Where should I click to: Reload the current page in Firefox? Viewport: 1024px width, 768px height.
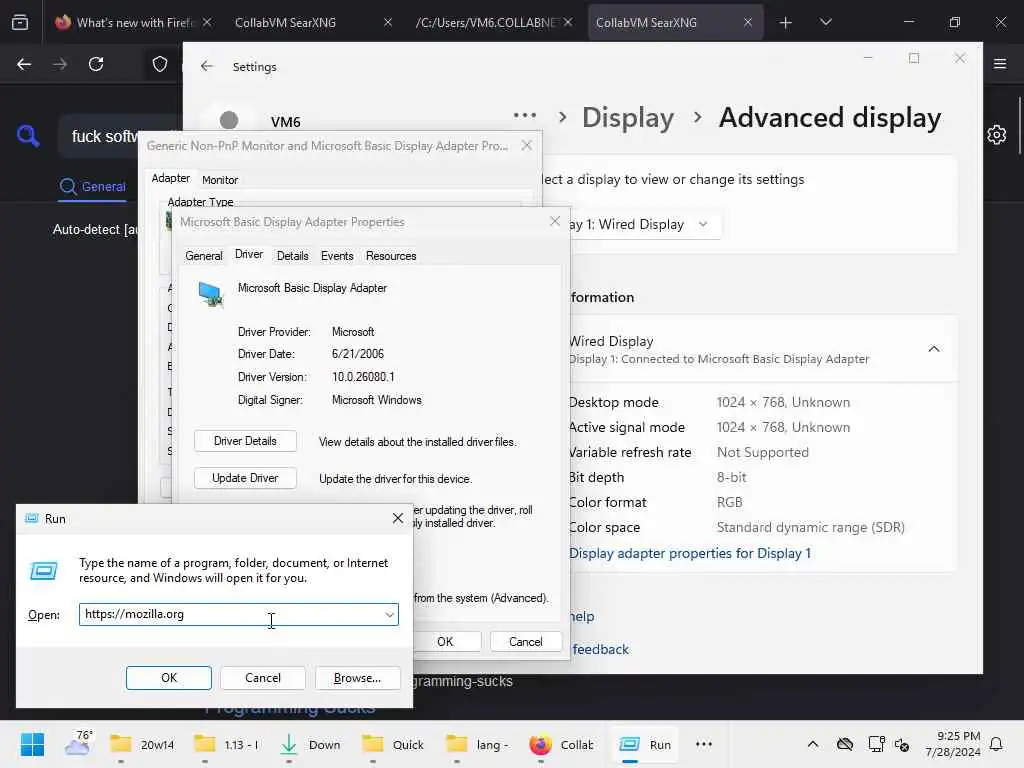96,64
